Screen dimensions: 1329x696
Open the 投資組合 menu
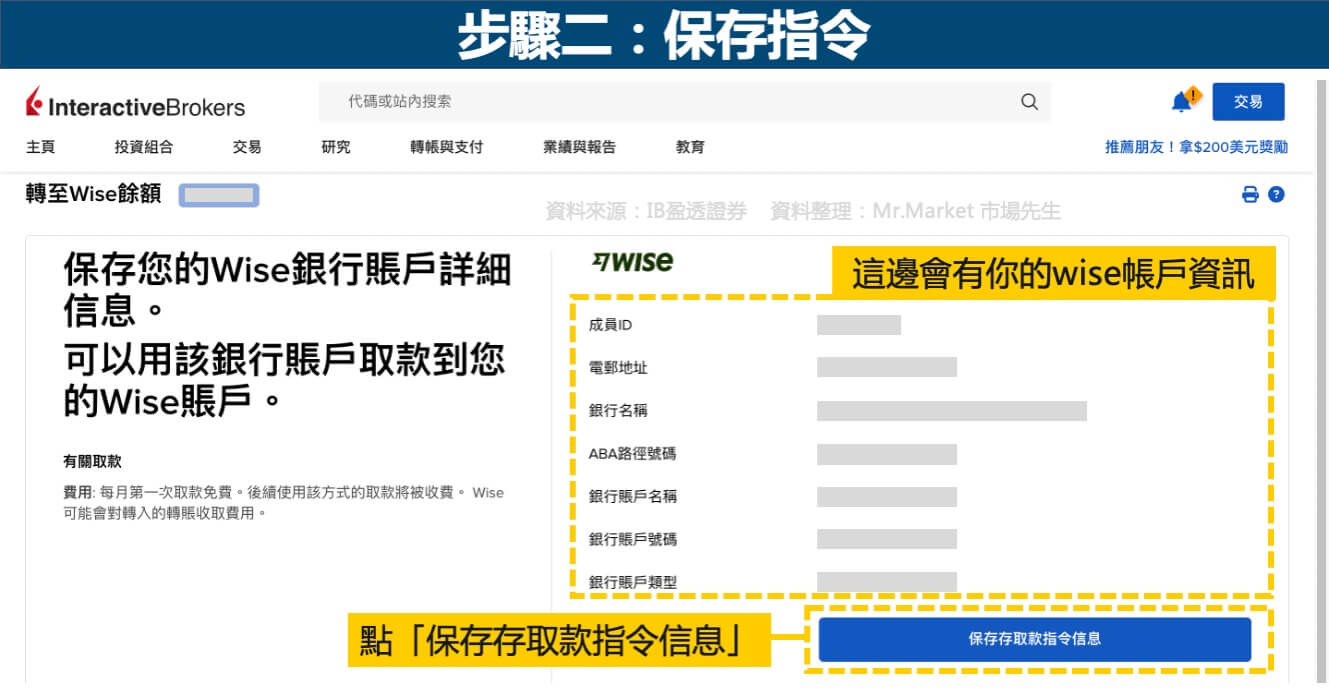coord(144,147)
